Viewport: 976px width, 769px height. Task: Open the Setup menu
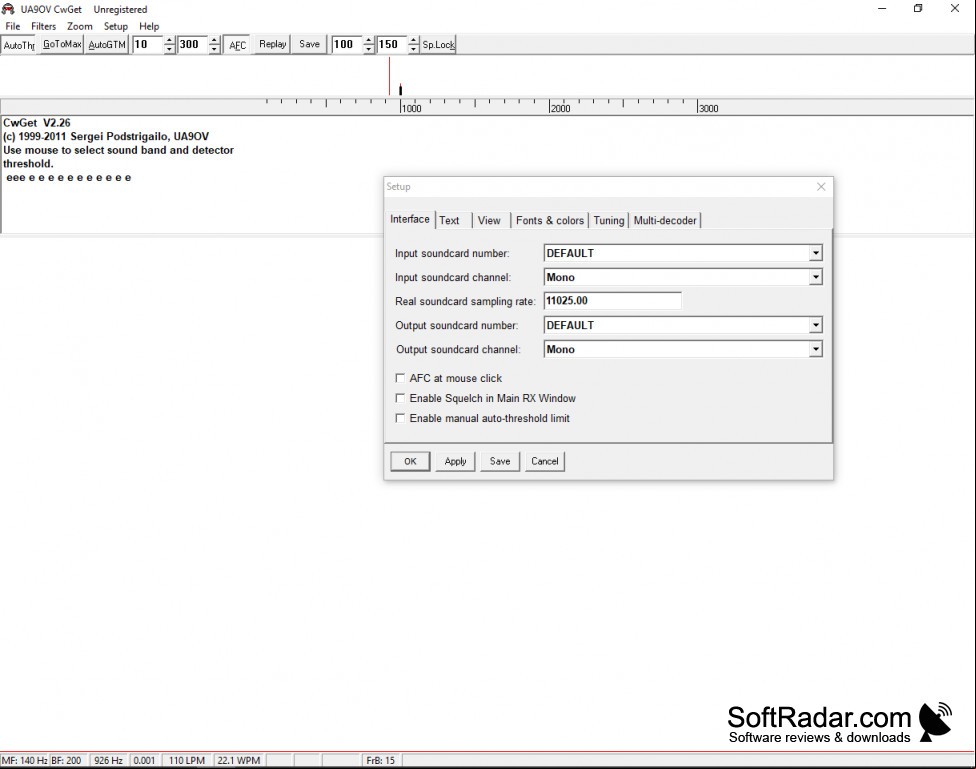pyautogui.click(x=116, y=26)
